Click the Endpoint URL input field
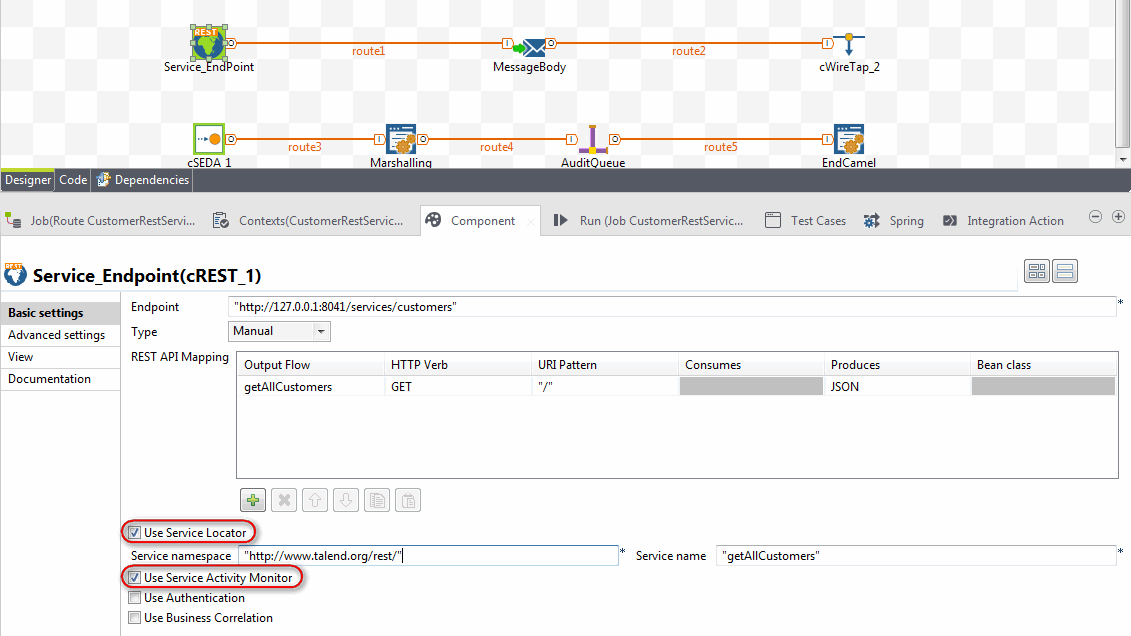Screen dimensions: 1131x636 [672, 306]
